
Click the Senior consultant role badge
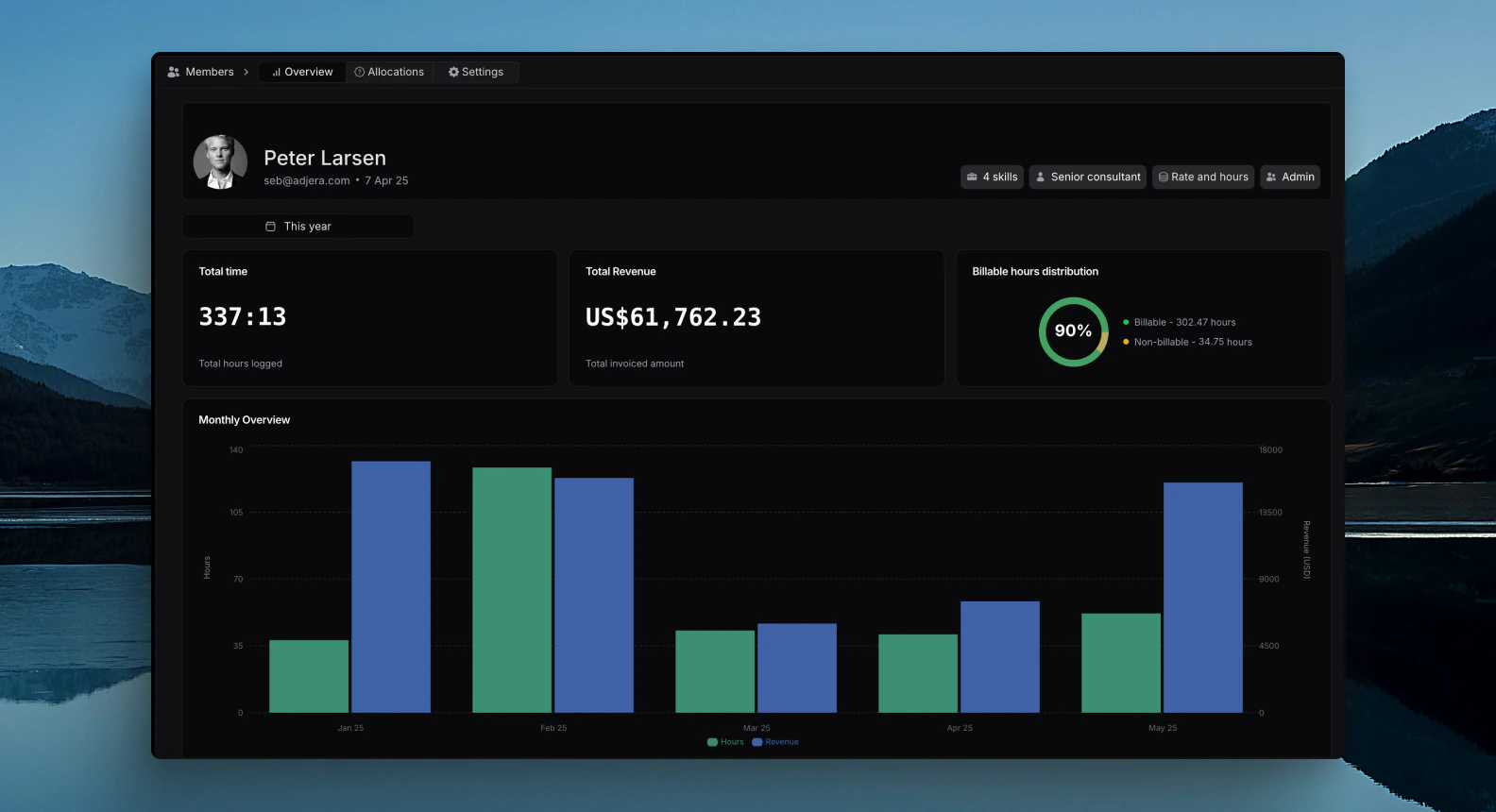click(x=1087, y=177)
